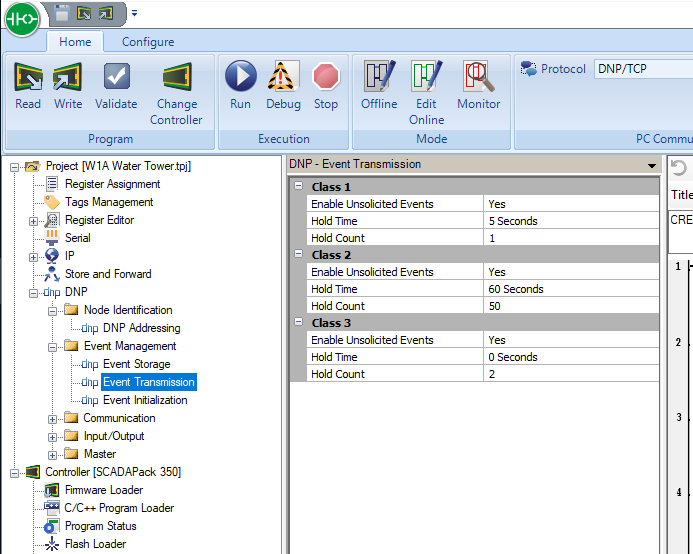Select Event Transmission tree item
This screenshot has width=693, height=554.
point(149,382)
